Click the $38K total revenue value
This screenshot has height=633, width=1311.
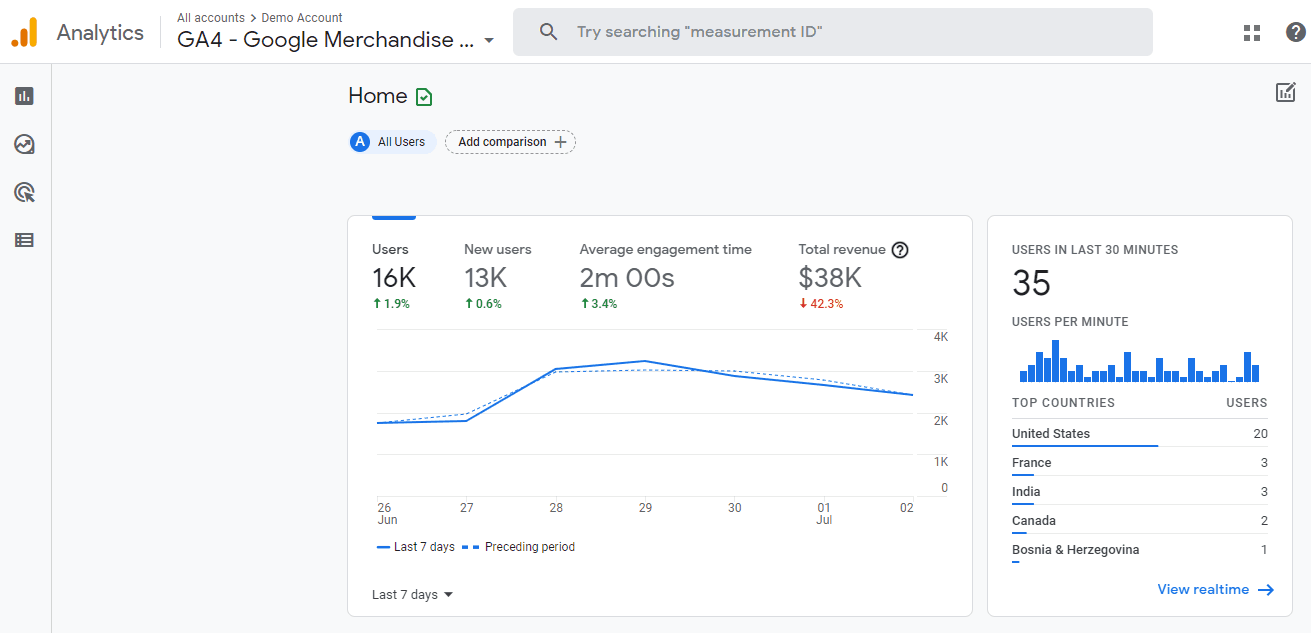830,278
